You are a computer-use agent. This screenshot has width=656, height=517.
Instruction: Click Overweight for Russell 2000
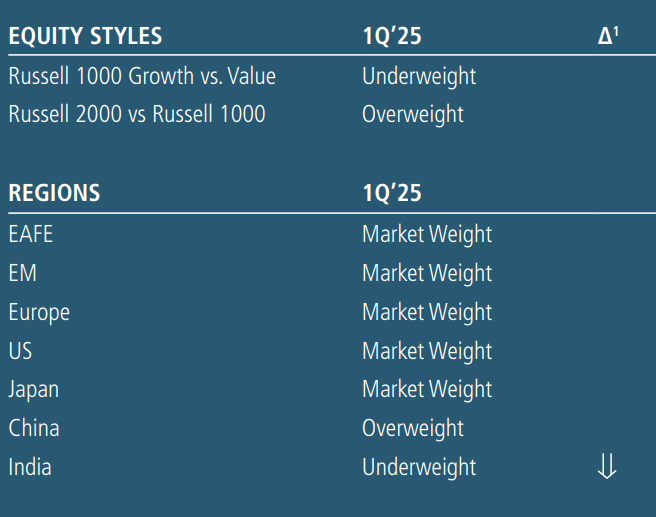coord(413,114)
